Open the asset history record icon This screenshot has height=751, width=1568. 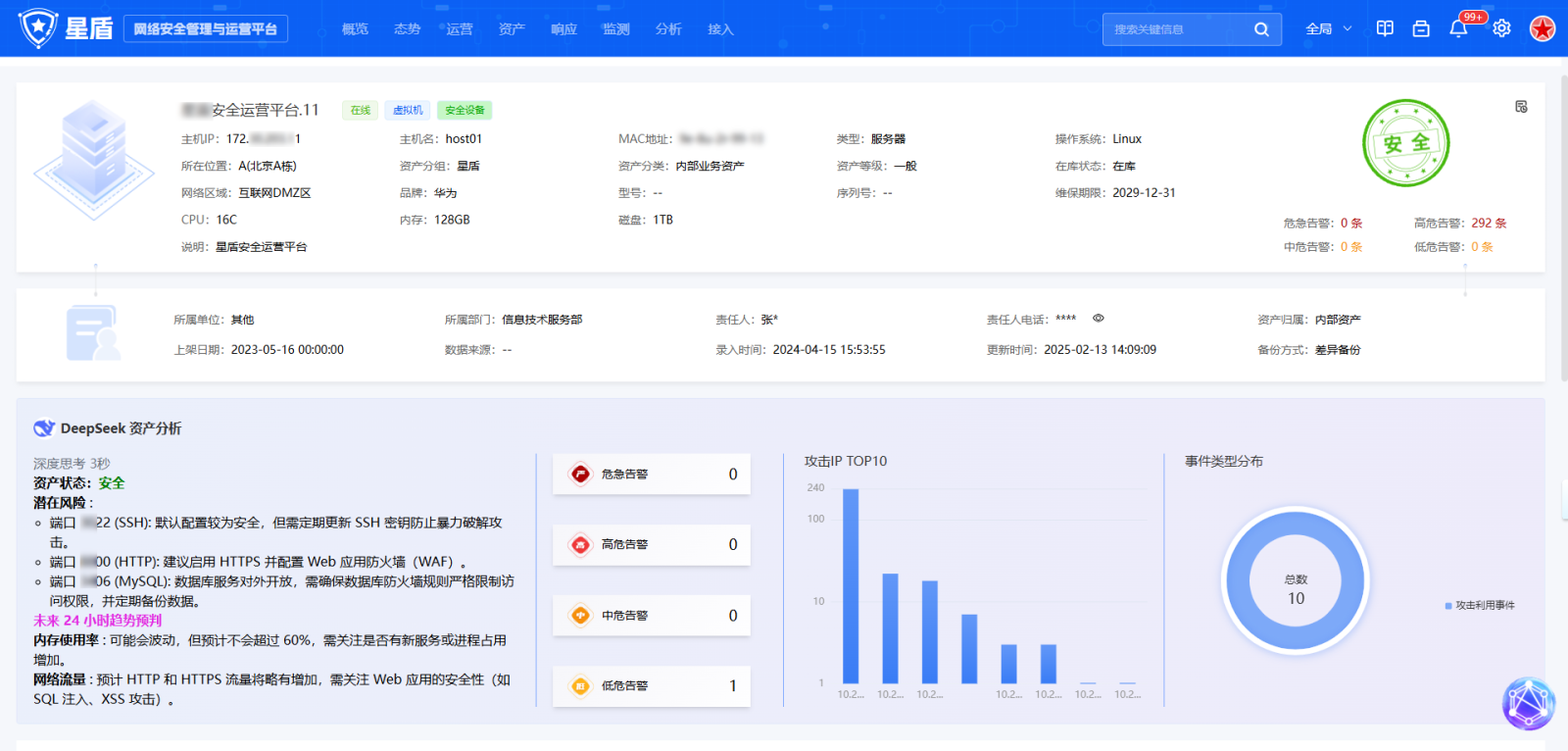1521,107
